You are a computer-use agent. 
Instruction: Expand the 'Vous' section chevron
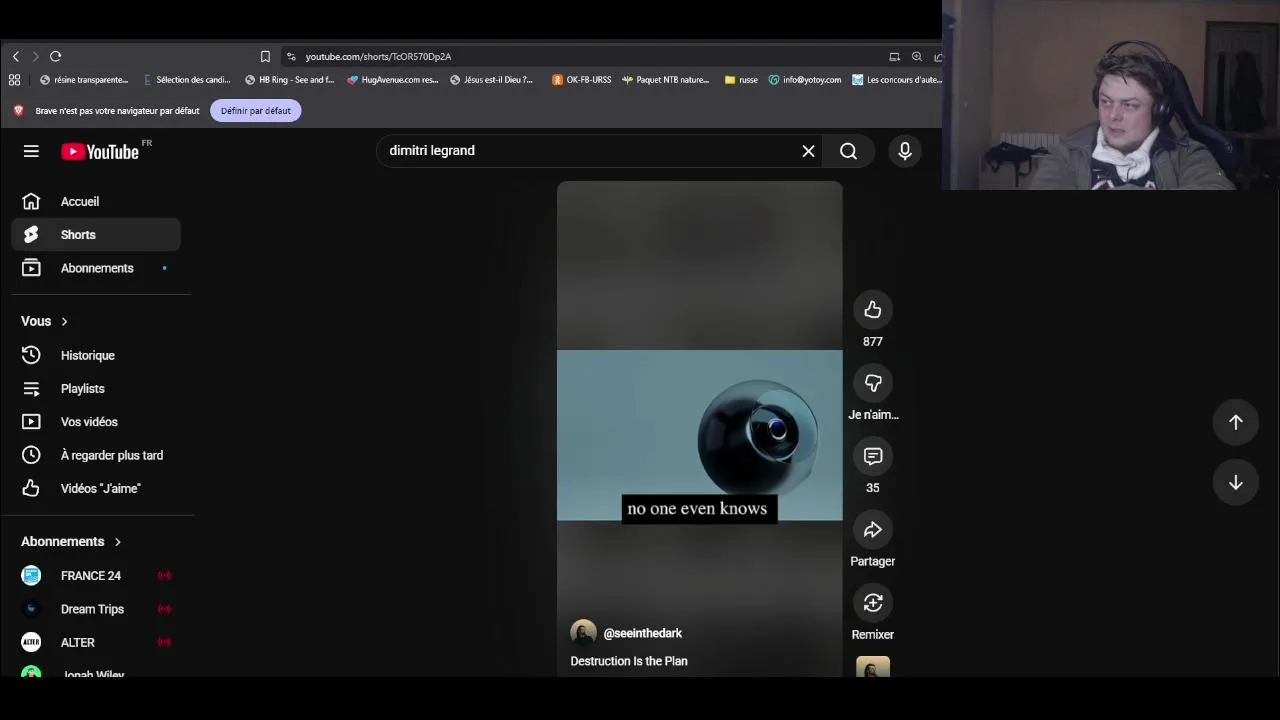pyautogui.click(x=64, y=321)
